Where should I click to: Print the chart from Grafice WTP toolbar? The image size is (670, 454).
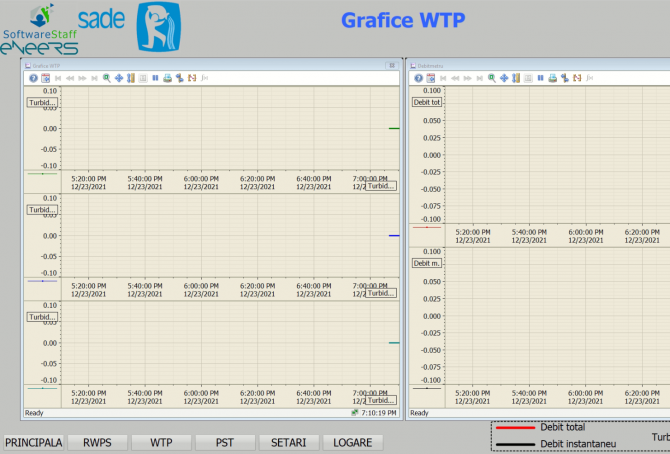click(167, 78)
